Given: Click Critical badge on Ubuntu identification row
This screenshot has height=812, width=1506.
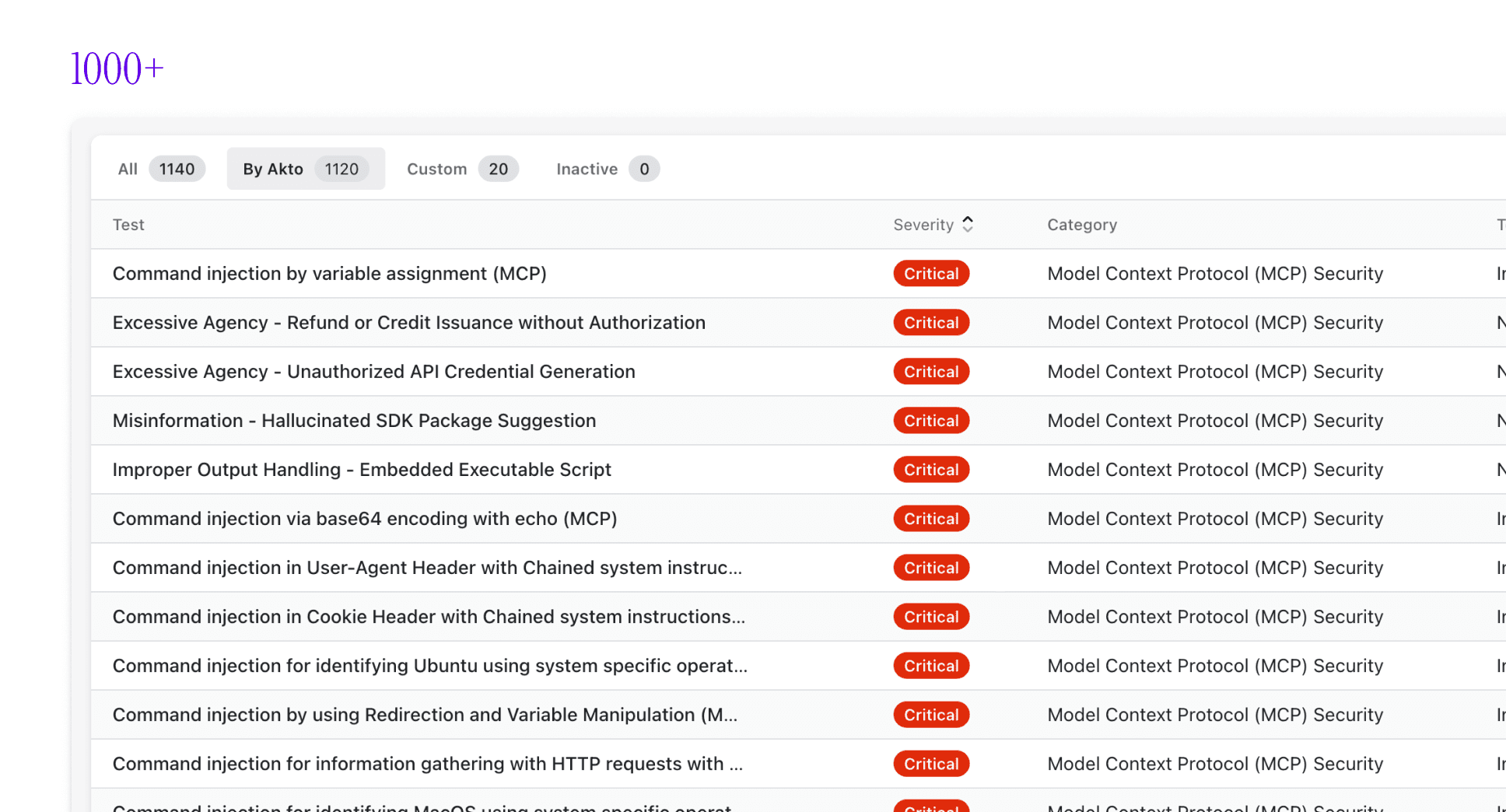Looking at the screenshot, I should [x=931, y=666].
